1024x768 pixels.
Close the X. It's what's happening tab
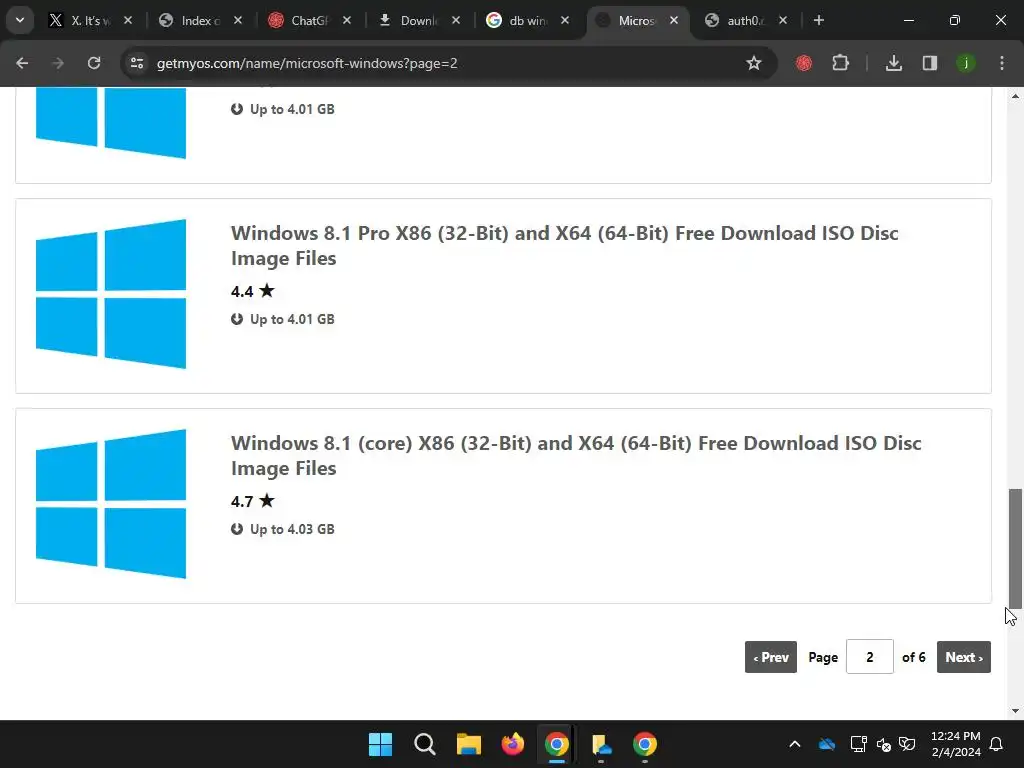point(128,20)
